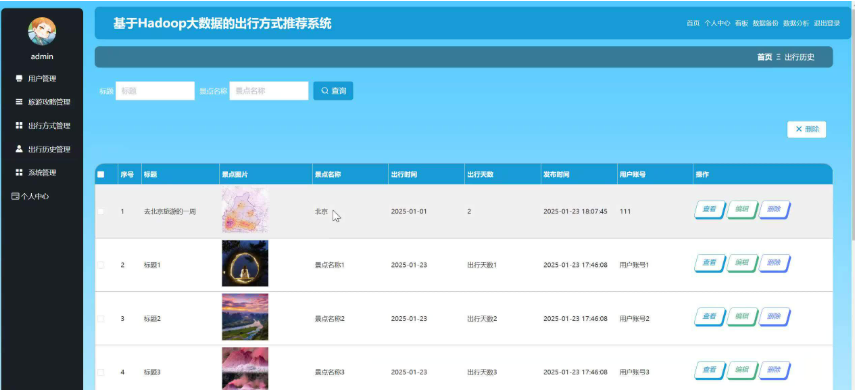Click 删除 for row 去北京旅游的一周

(x=774, y=209)
